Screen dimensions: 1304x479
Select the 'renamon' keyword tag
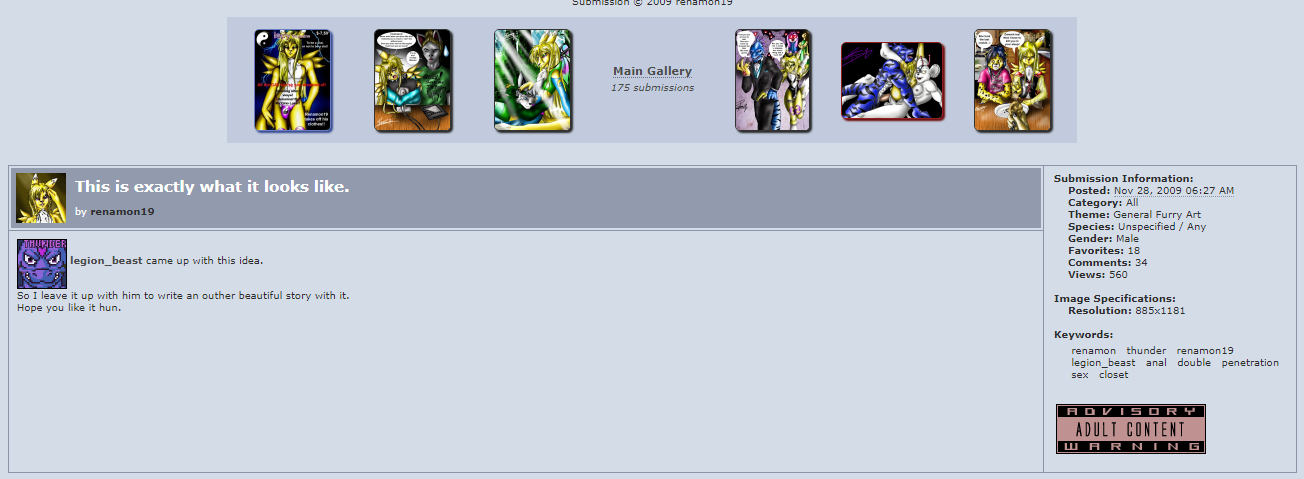[1093, 351]
